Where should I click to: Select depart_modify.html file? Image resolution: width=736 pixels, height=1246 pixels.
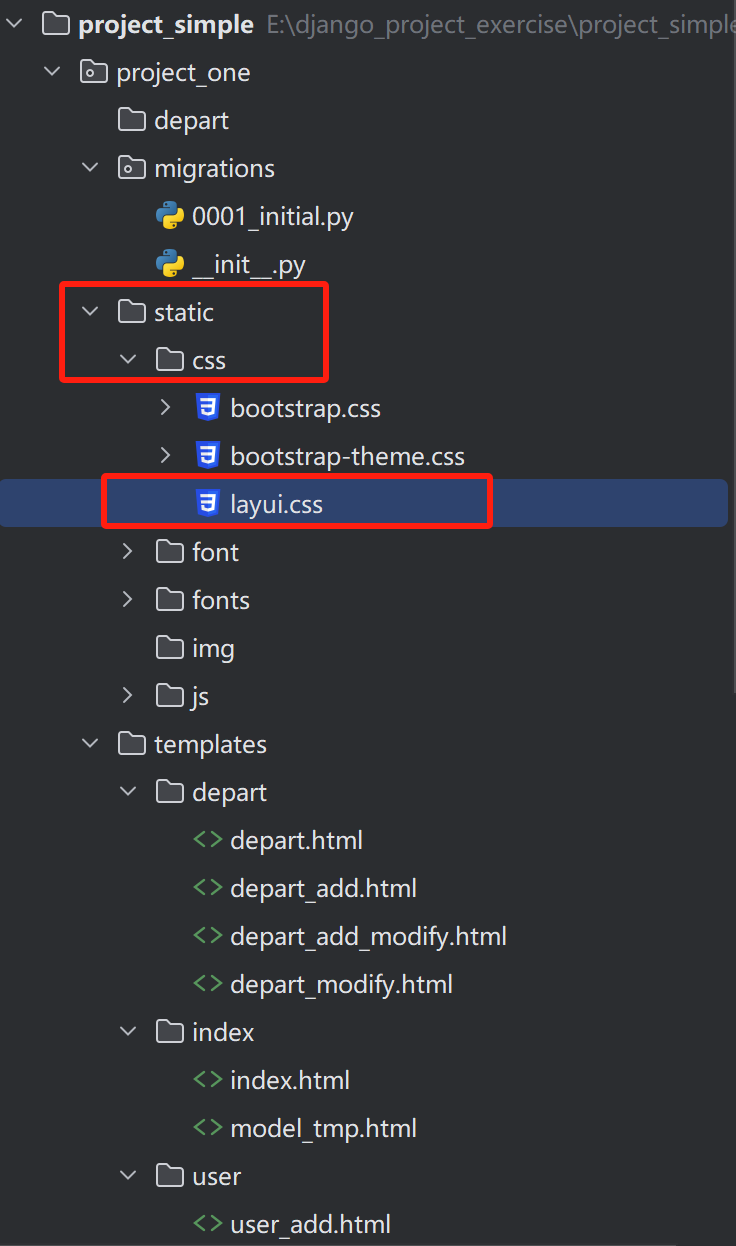click(341, 984)
